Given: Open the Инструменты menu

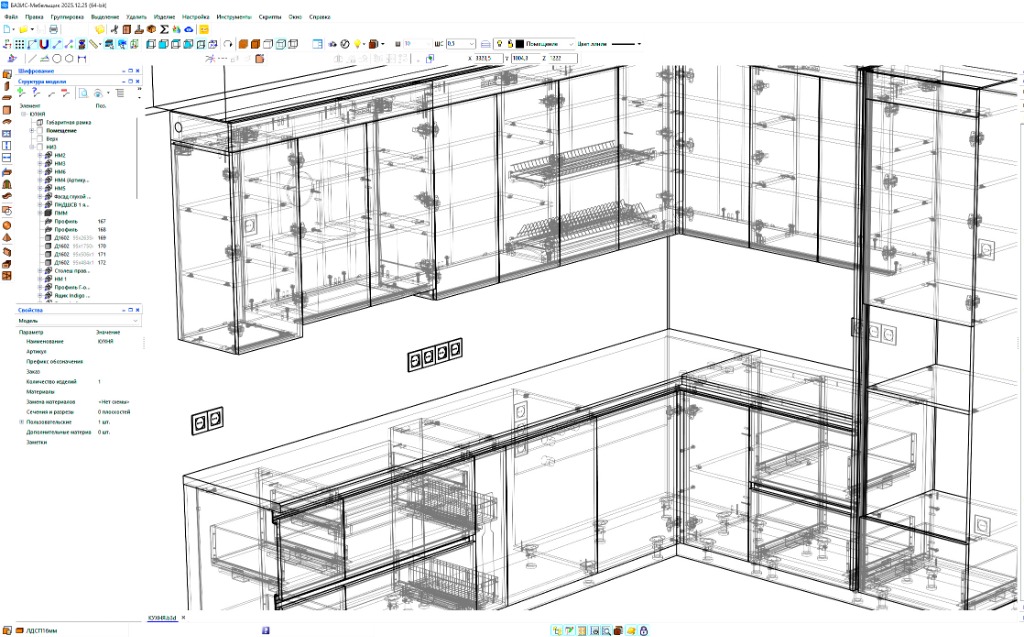Looking at the screenshot, I should pos(234,18).
